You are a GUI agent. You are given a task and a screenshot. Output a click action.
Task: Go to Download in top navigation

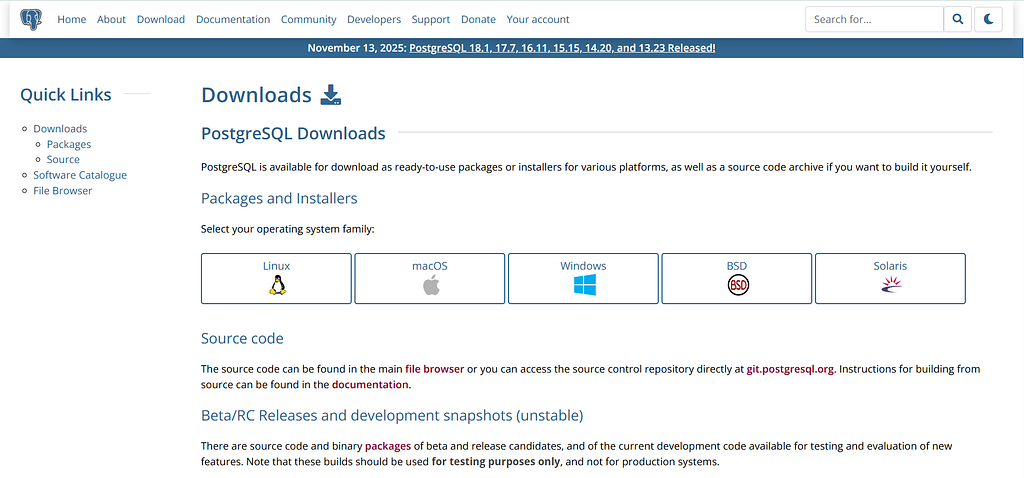pyautogui.click(x=161, y=20)
